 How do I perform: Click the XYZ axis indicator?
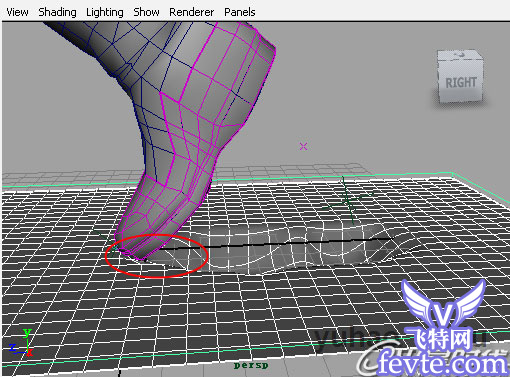22,342
